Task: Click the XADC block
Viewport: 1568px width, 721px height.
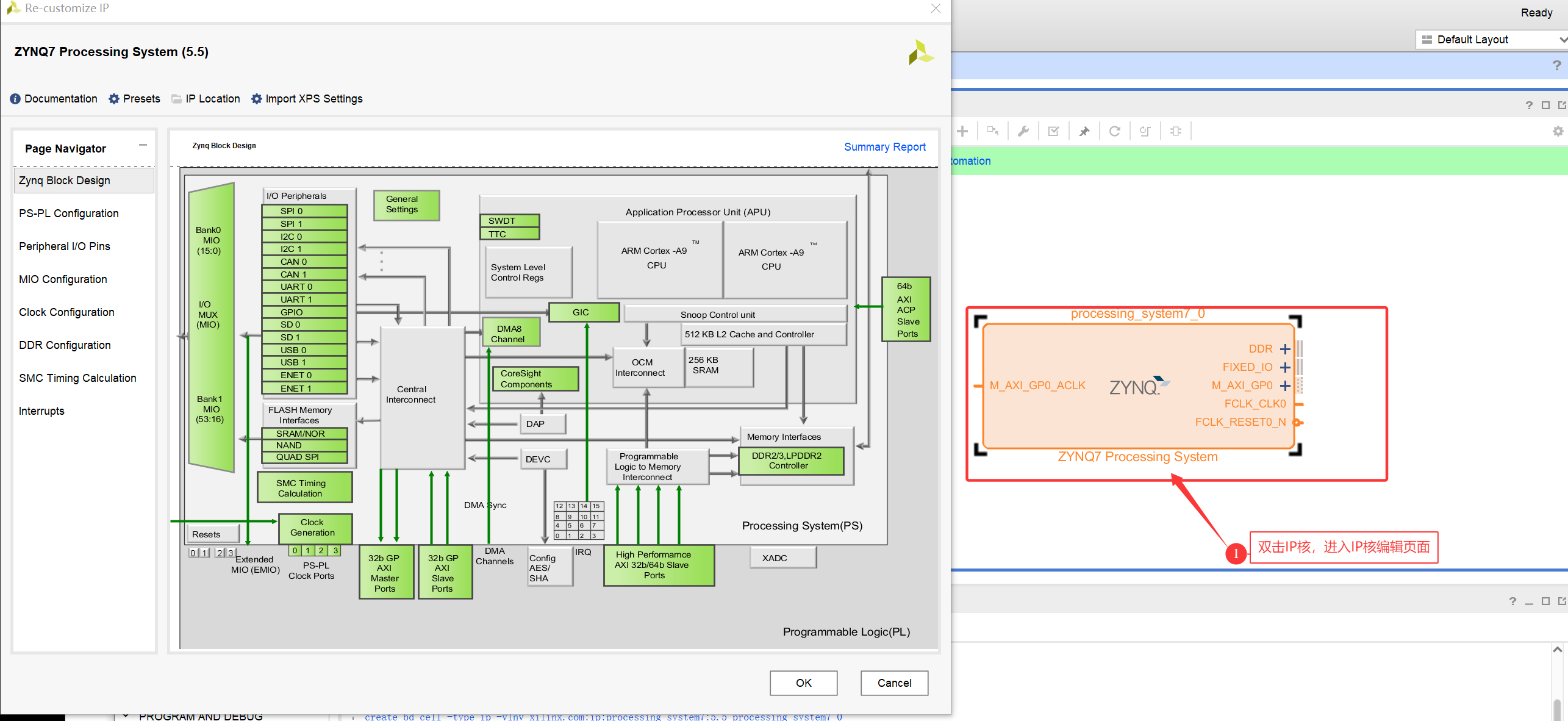Action: coord(783,558)
